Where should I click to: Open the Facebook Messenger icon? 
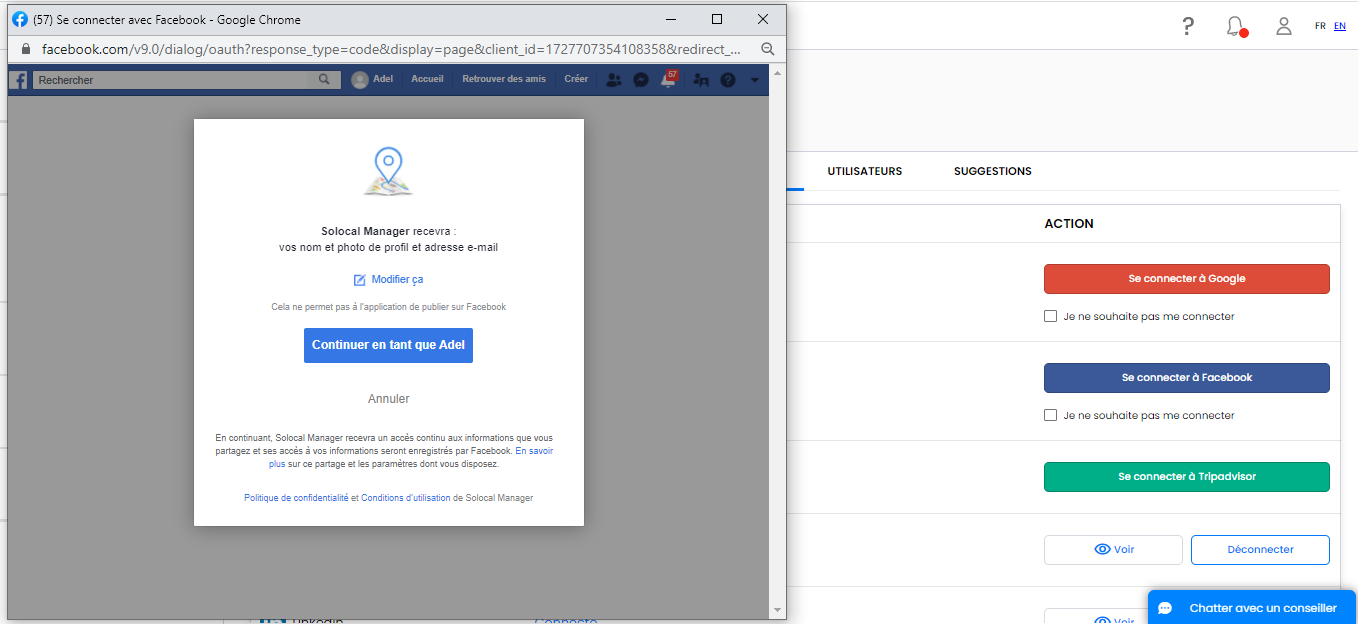pos(642,80)
